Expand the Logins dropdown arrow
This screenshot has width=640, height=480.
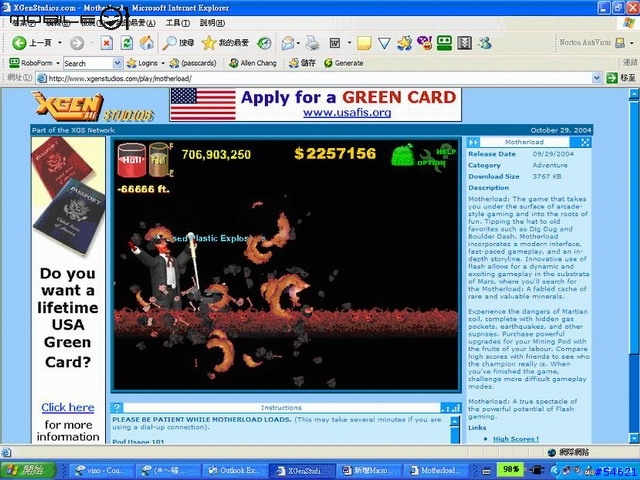pyautogui.click(x=162, y=63)
